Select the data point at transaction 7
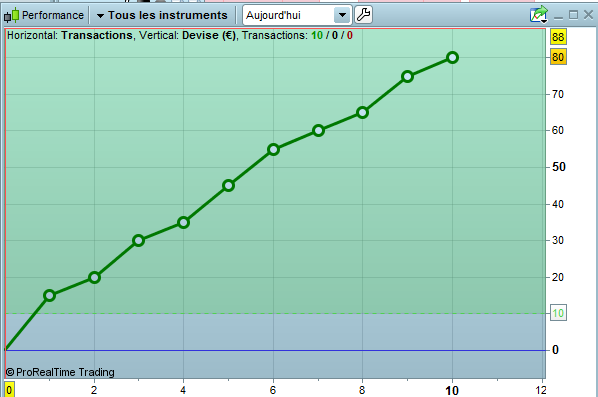598x397 pixels. 318,131
